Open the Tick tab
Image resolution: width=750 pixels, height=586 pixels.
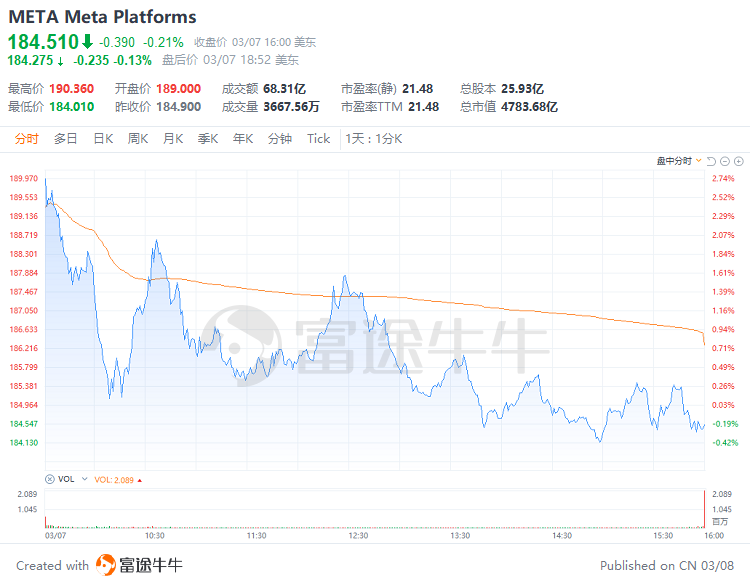tap(319, 139)
